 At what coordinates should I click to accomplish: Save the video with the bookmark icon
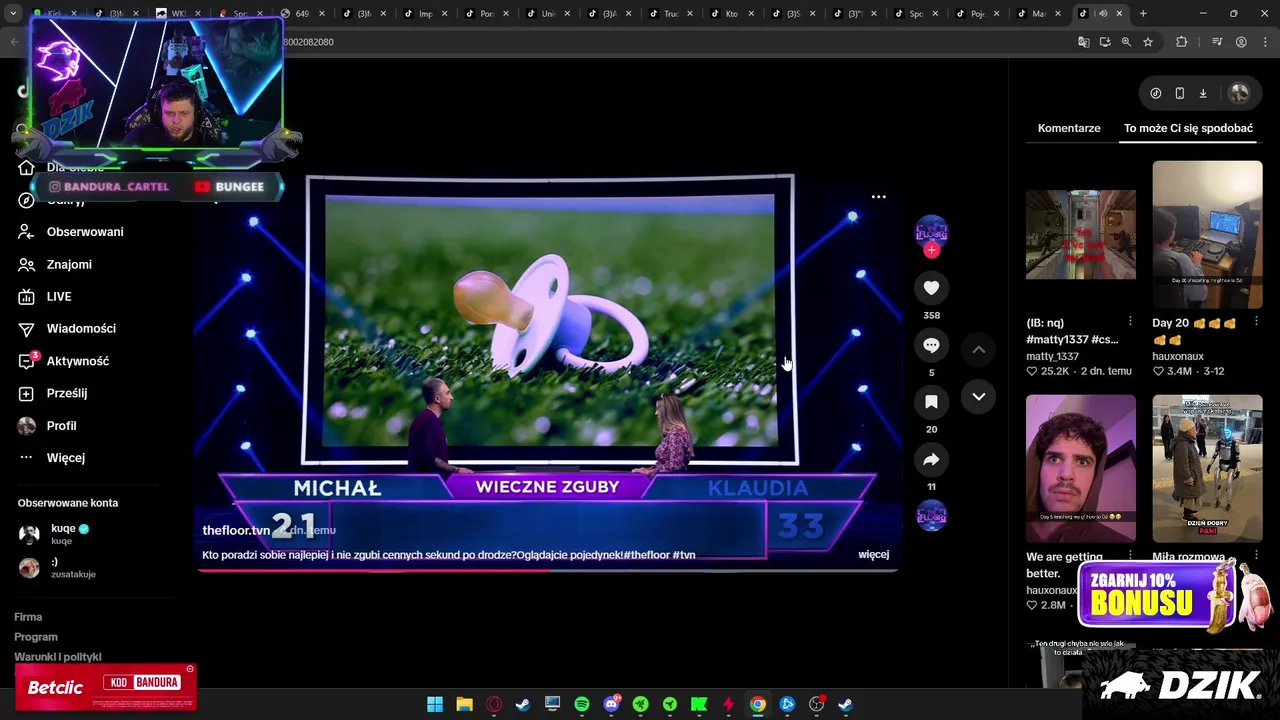(x=931, y=402)
